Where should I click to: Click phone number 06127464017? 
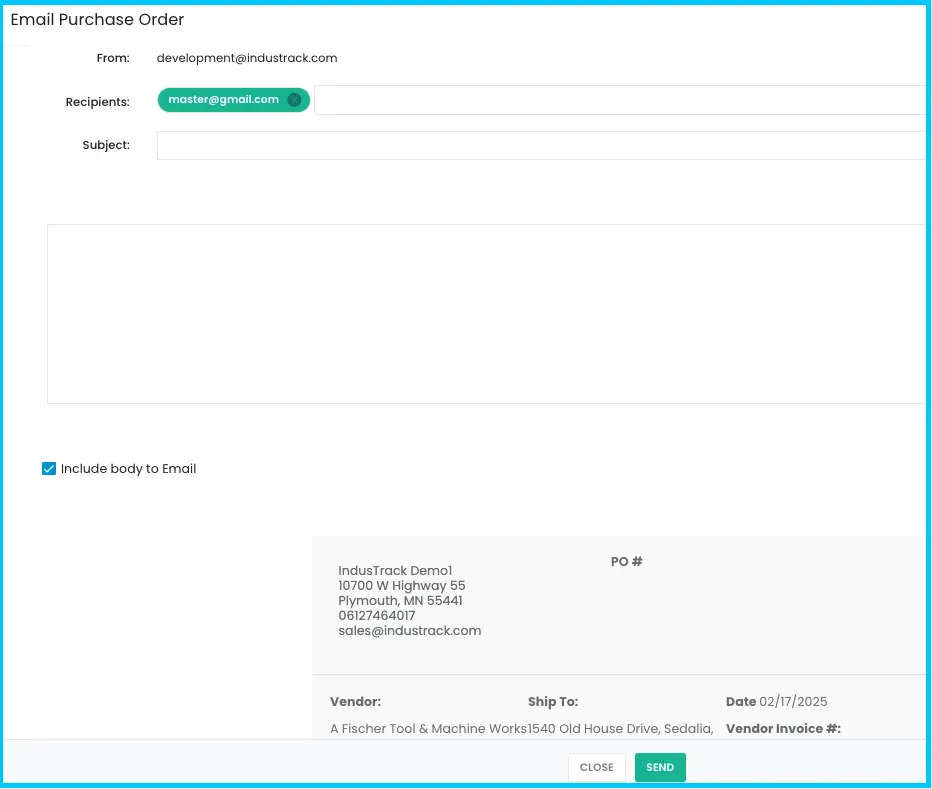click(x=377, y=615)
